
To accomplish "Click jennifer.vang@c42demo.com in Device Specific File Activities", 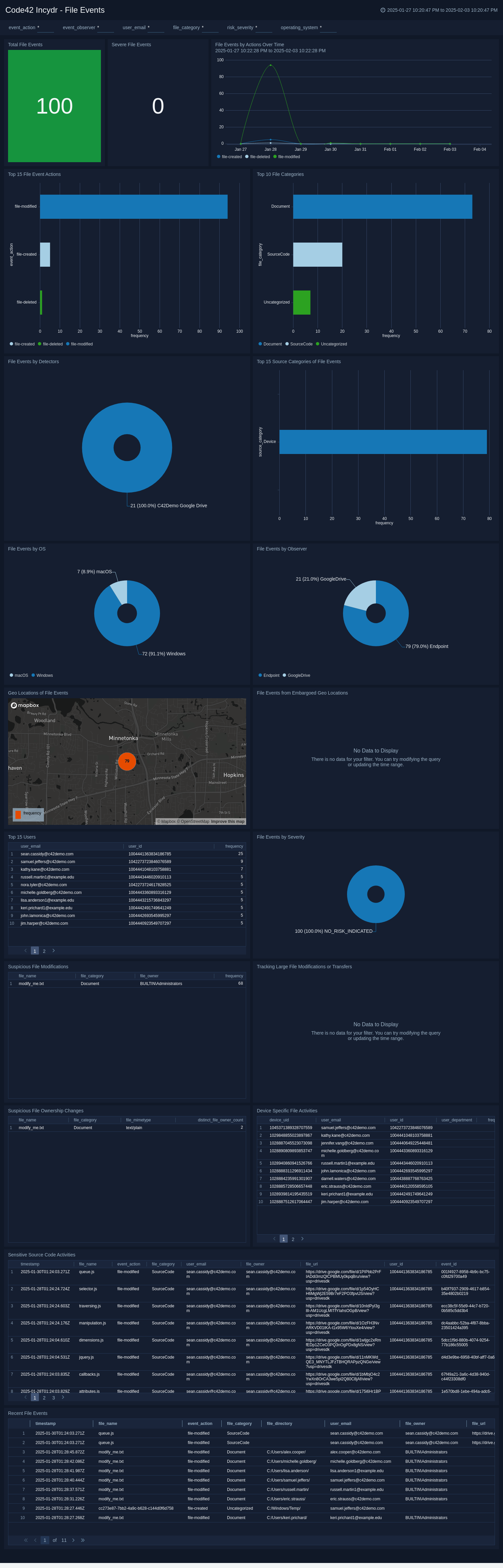I will [x=347, y=1143].
